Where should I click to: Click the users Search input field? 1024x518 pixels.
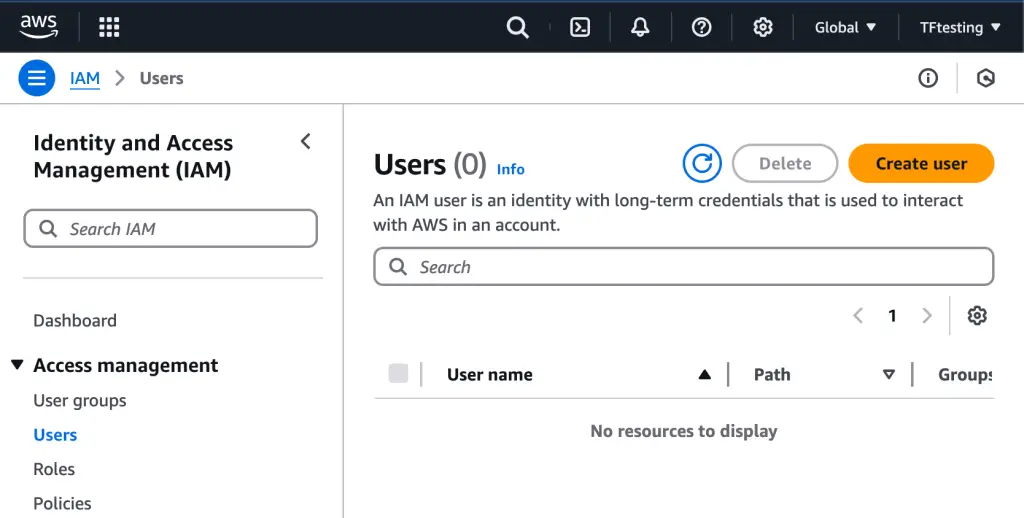click(x=684, y=267)
